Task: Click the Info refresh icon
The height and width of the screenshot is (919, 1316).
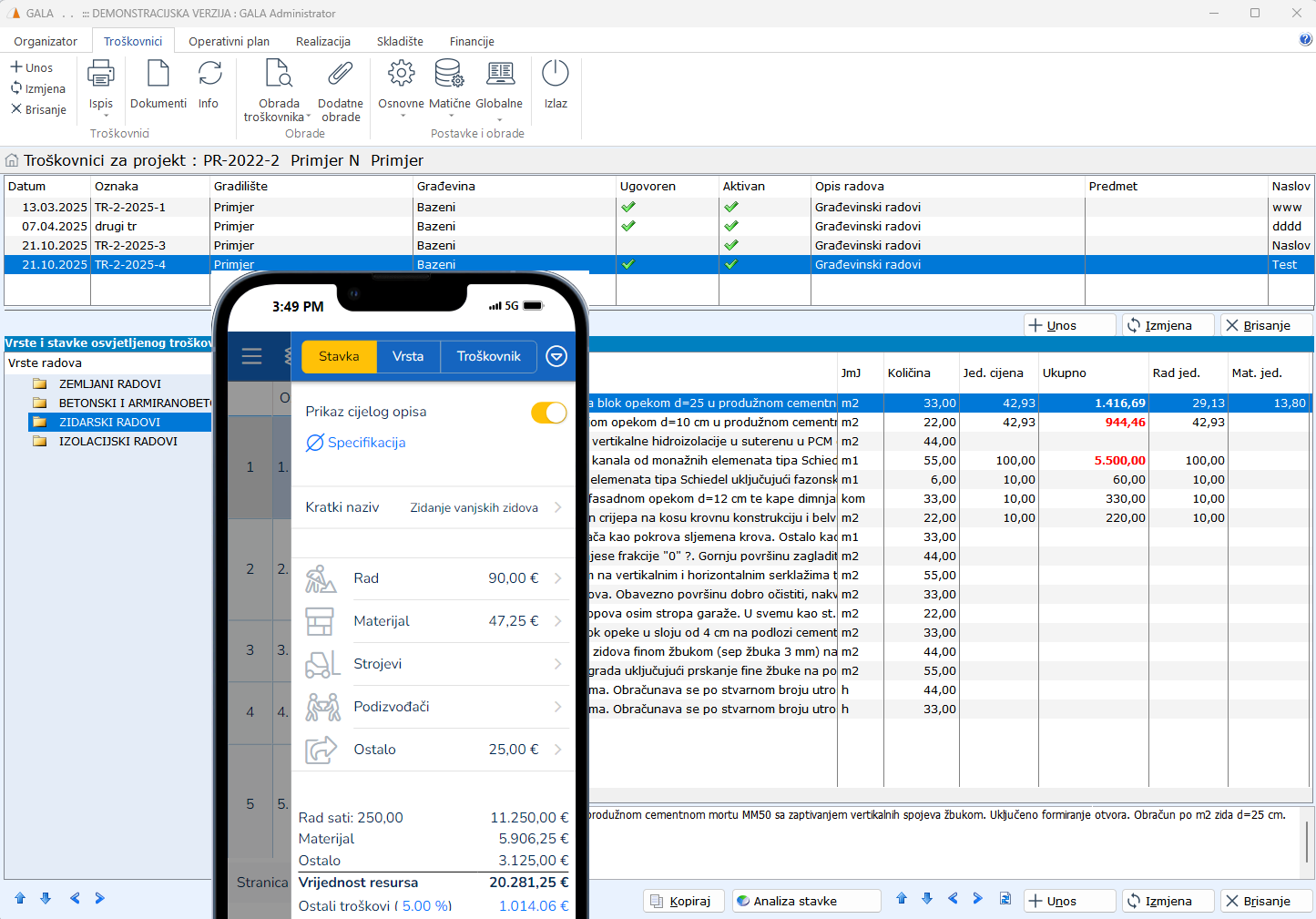Action: tap(209, 74)
